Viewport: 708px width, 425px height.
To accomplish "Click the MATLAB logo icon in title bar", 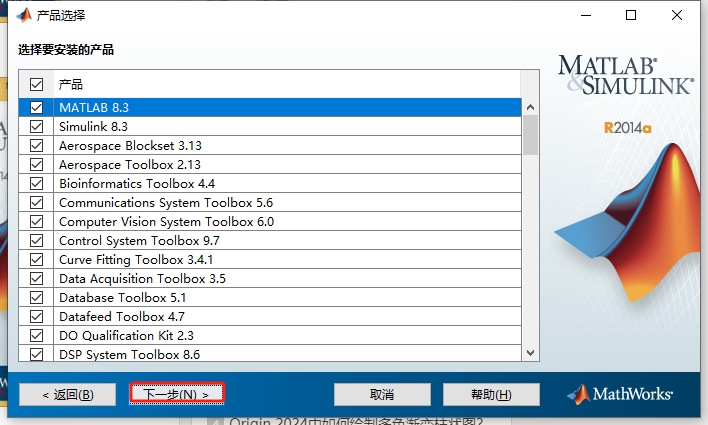I will click(24, 15).
